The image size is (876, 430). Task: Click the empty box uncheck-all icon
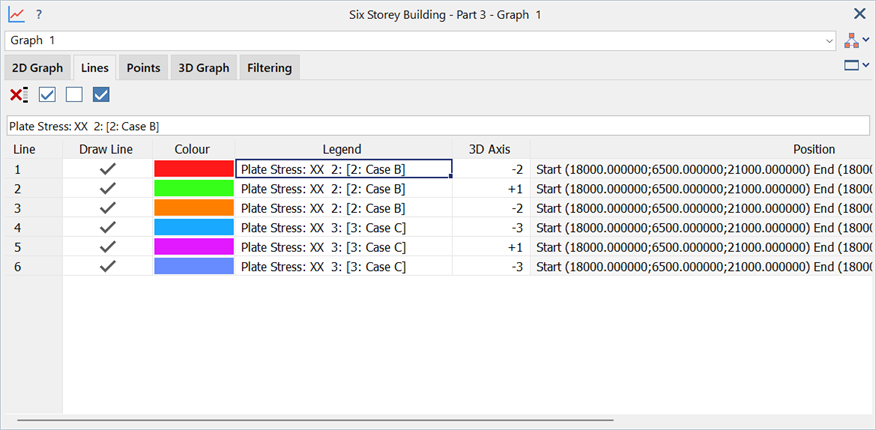74,95
